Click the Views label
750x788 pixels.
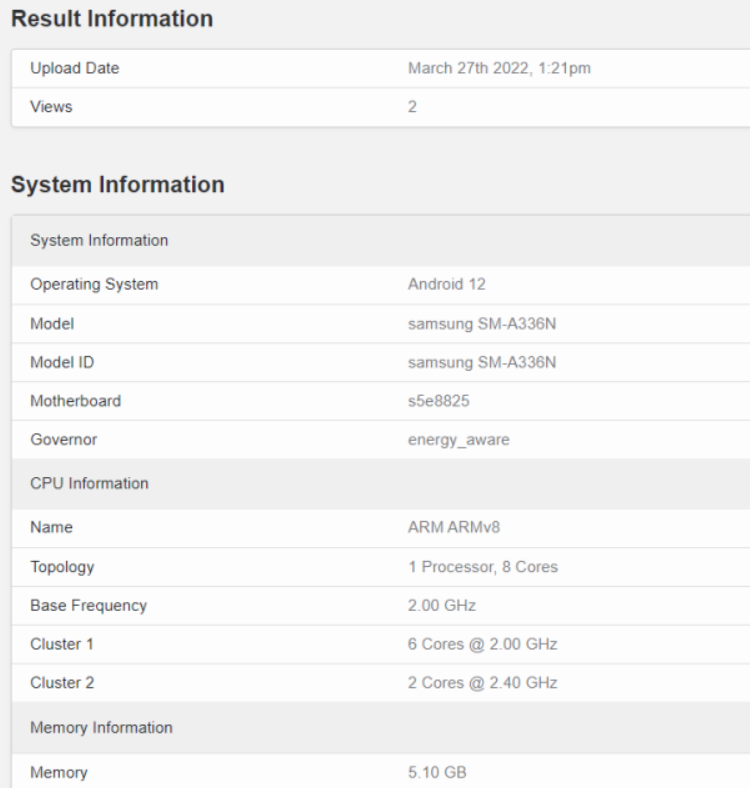51,107
